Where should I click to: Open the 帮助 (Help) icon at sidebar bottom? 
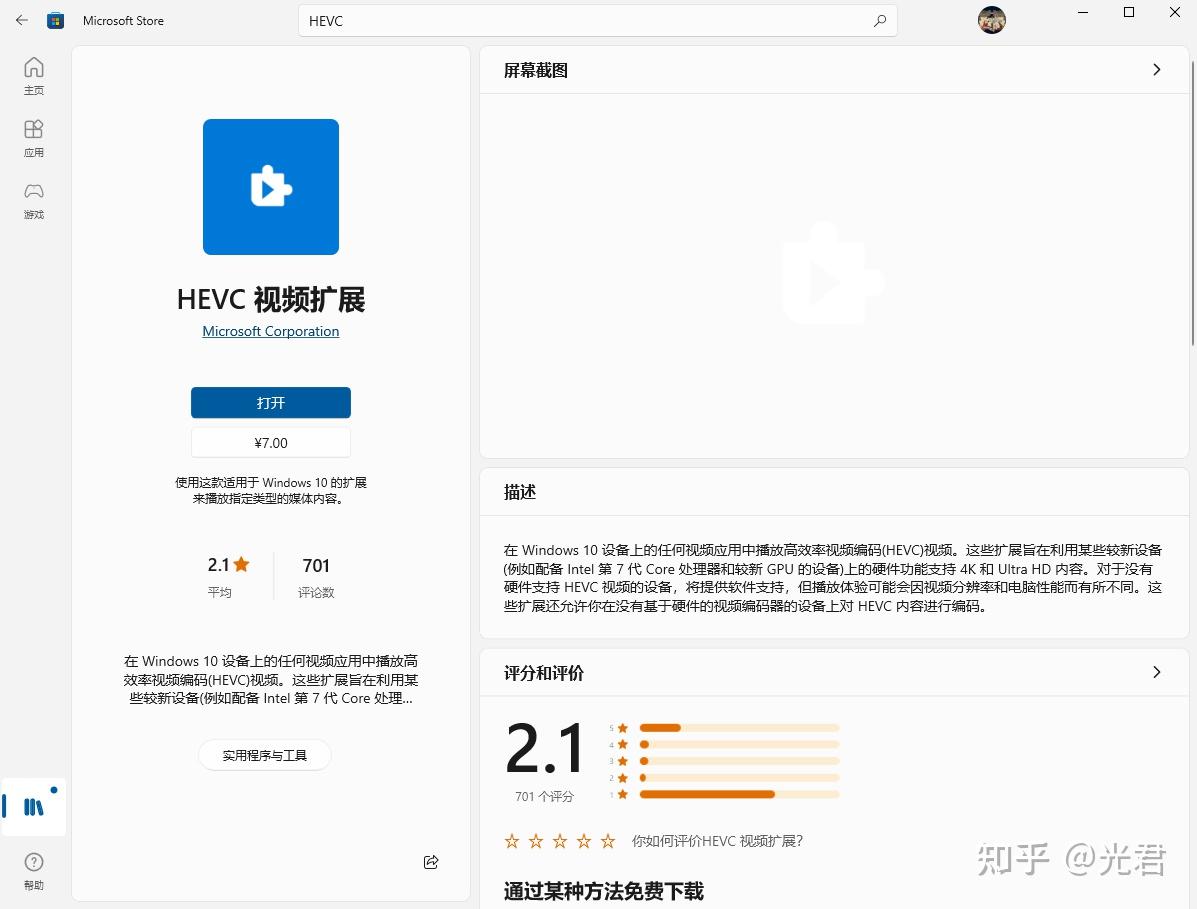[x=33, y=868]
